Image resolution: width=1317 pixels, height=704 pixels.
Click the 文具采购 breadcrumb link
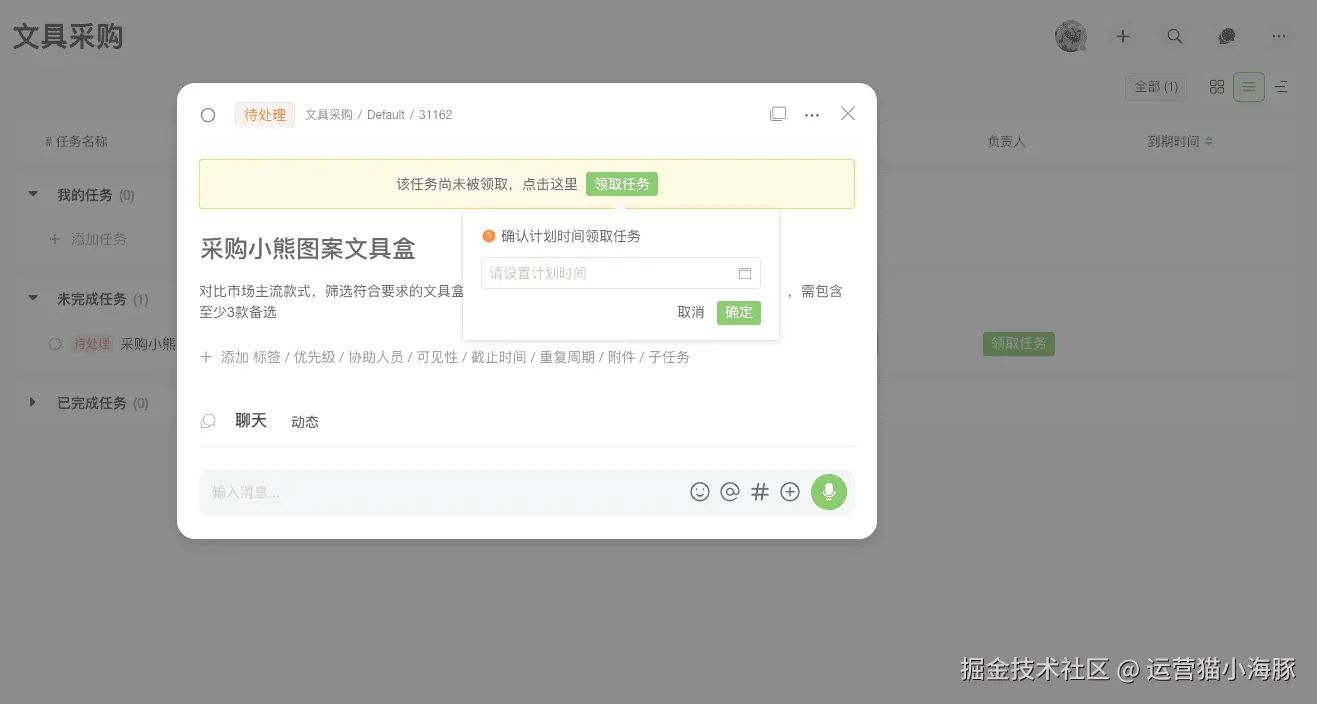click(329, 115)
